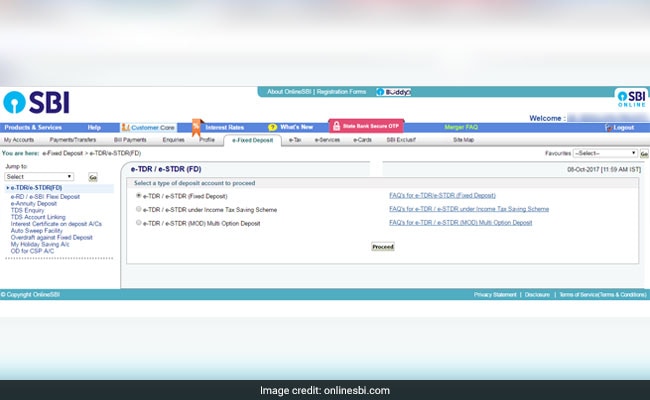The height and width of the screenshot is (400, 650).
Task: Open the e-Services tab
Action: click(327, 140)
